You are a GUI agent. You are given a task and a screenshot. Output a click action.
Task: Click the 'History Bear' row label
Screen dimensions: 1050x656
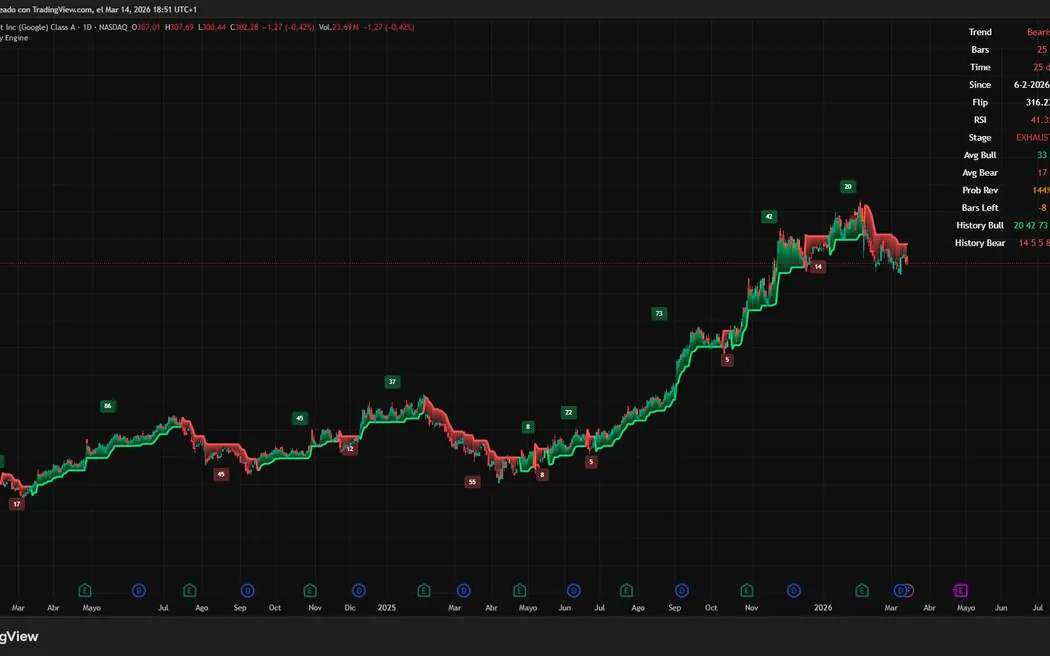coord(980,243)
